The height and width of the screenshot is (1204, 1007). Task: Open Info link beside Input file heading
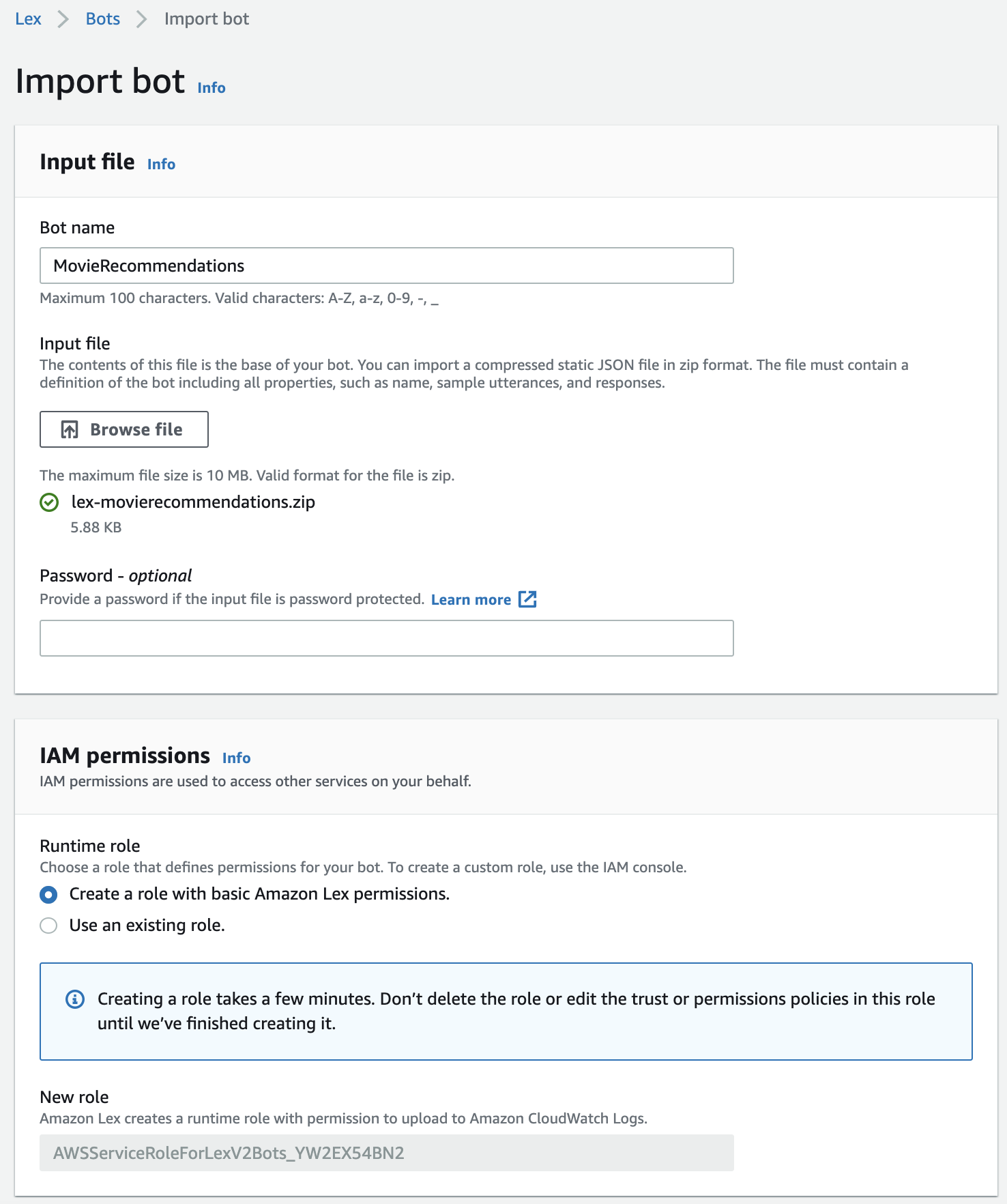click(x=161, y=164)
